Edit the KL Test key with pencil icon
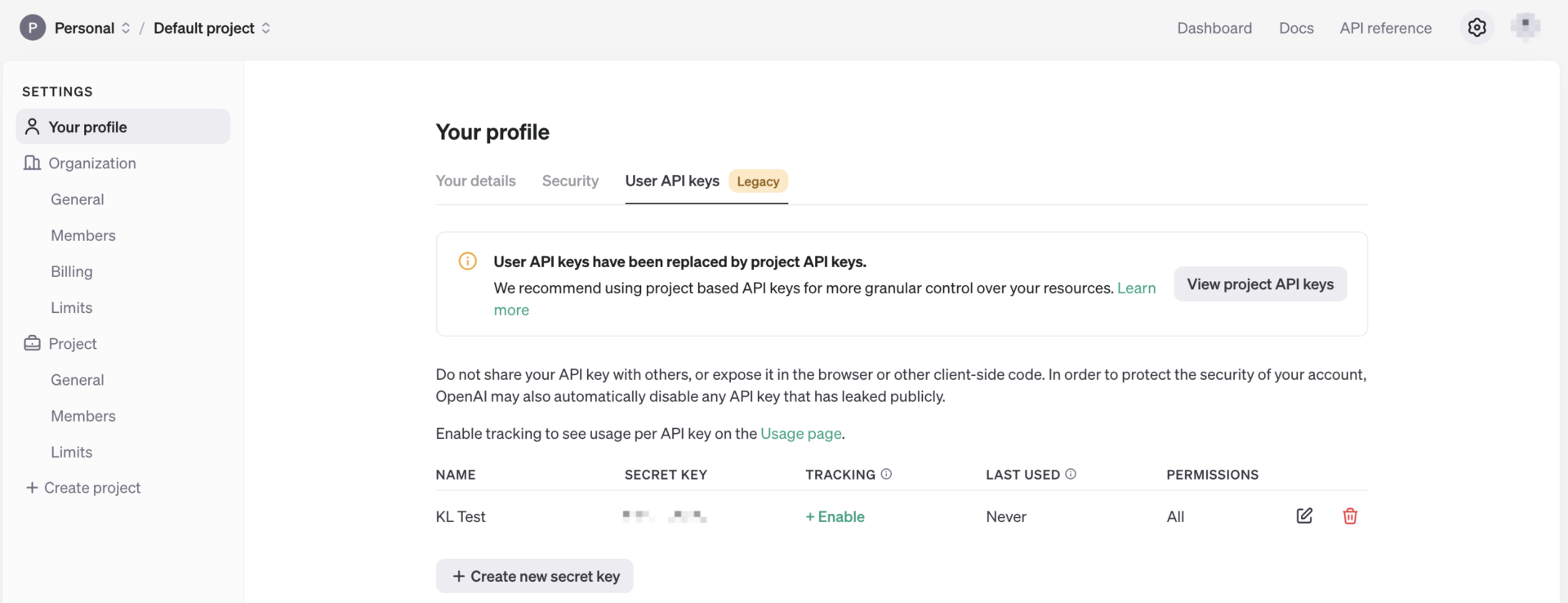The height and width of the screenshot is (603, 1568). pyautogui.click(x=1304, y=516)
